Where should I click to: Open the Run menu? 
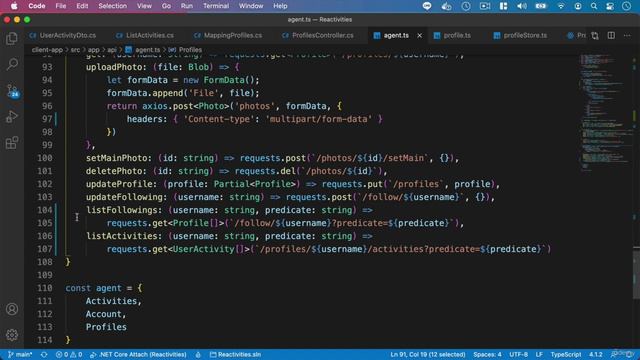coord(187,6)
